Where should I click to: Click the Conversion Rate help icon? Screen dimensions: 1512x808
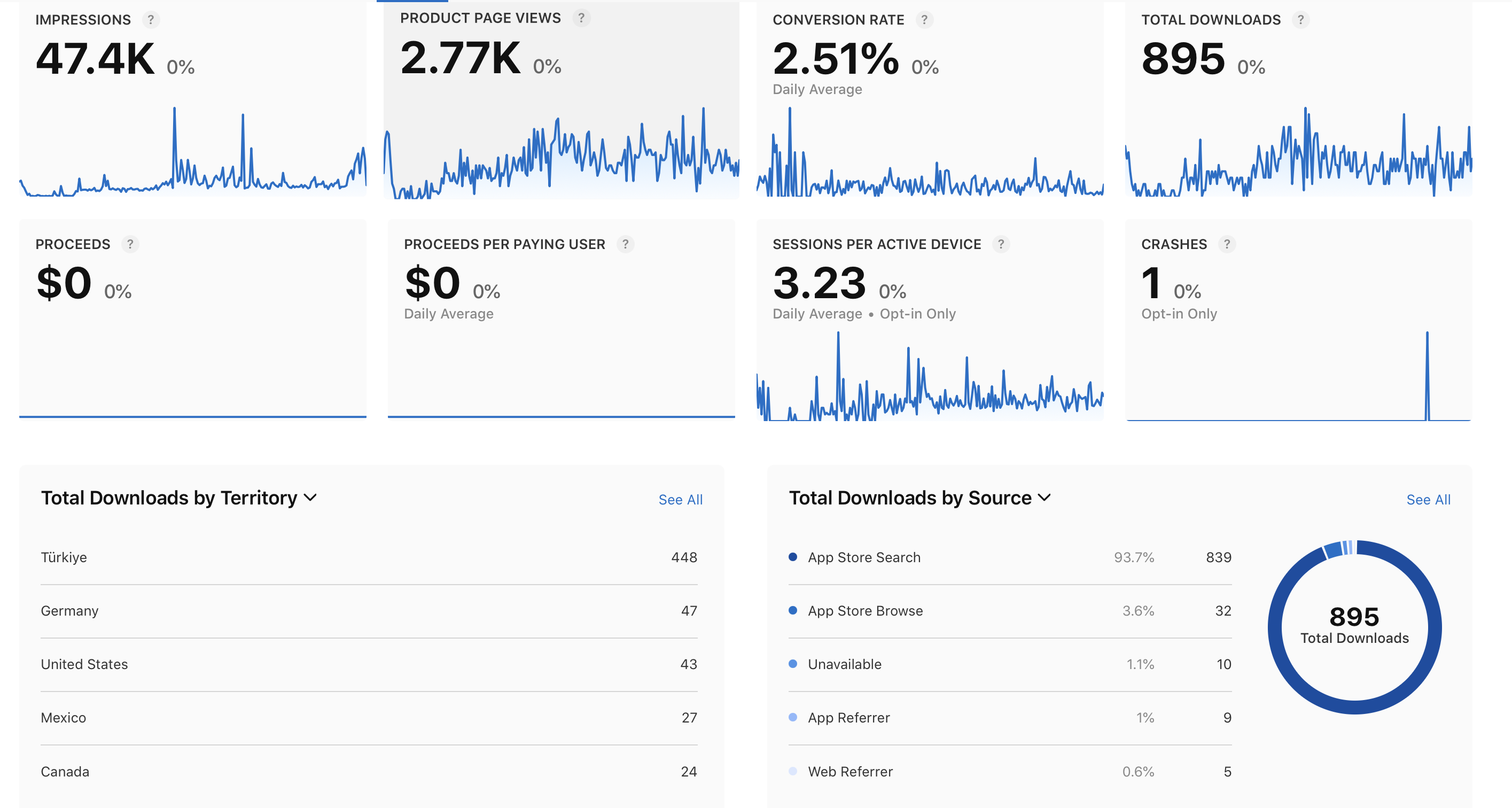pyautogui.click(x=924, y=20)
